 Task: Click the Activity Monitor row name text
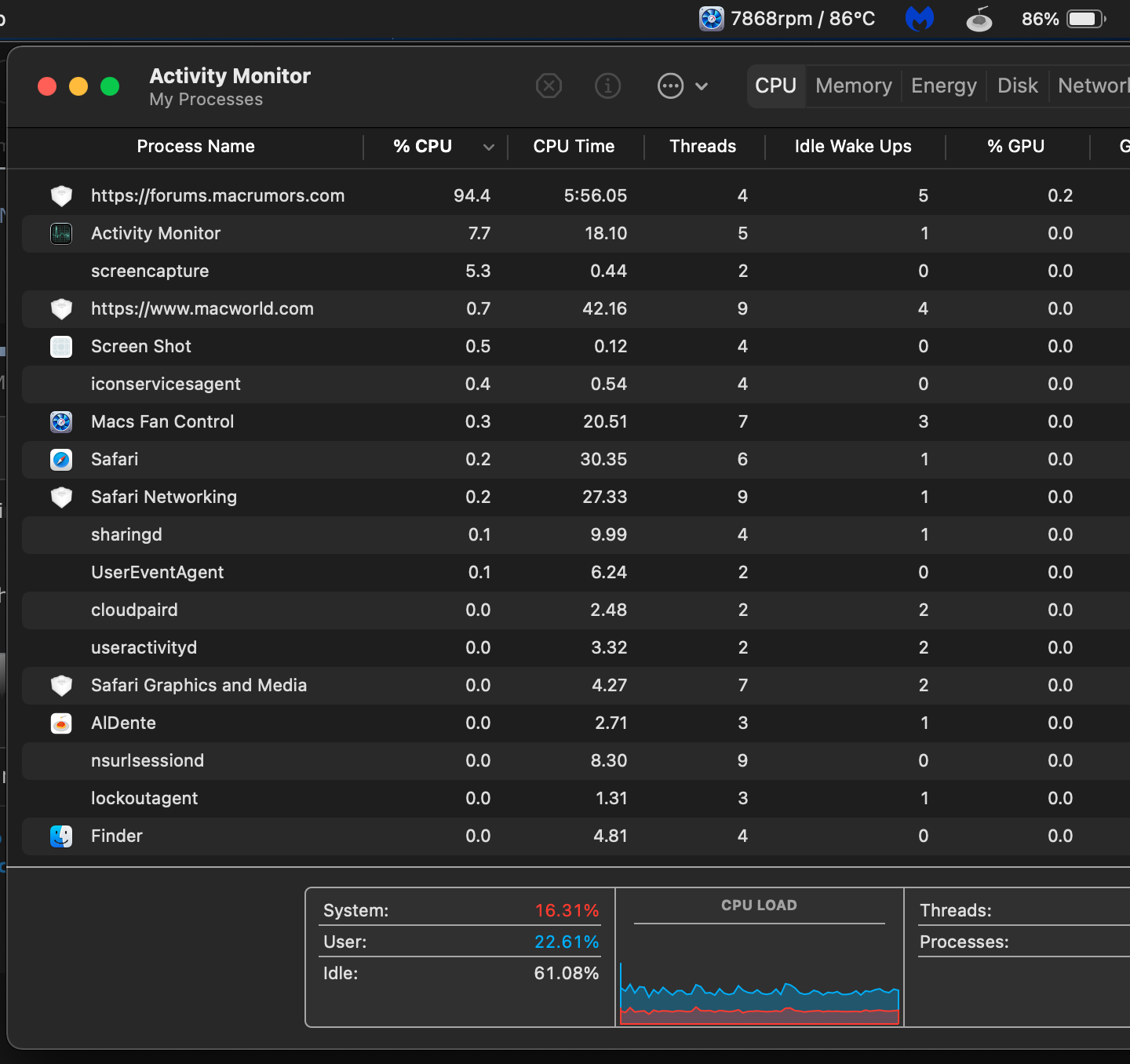pyautogui.click(x=155, y=233)
